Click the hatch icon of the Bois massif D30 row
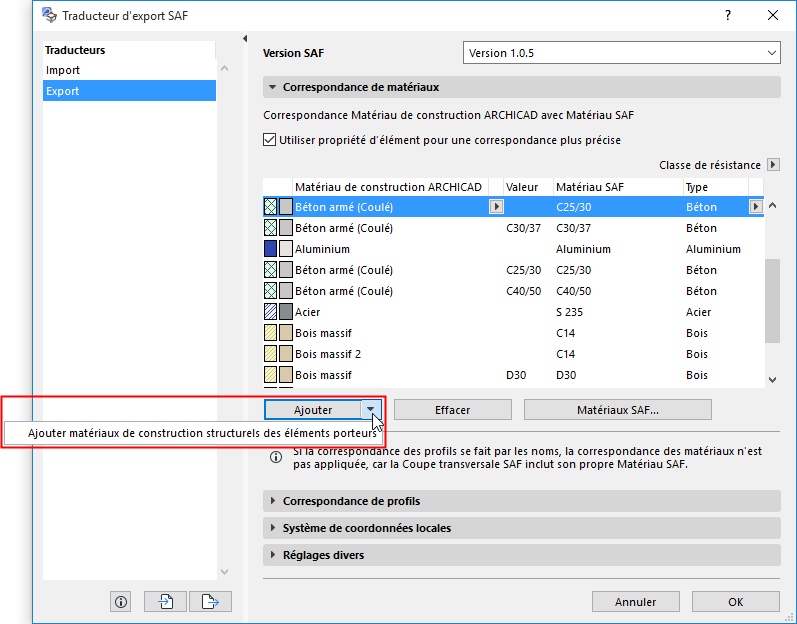797x624 pixels. tap(270, 375)
